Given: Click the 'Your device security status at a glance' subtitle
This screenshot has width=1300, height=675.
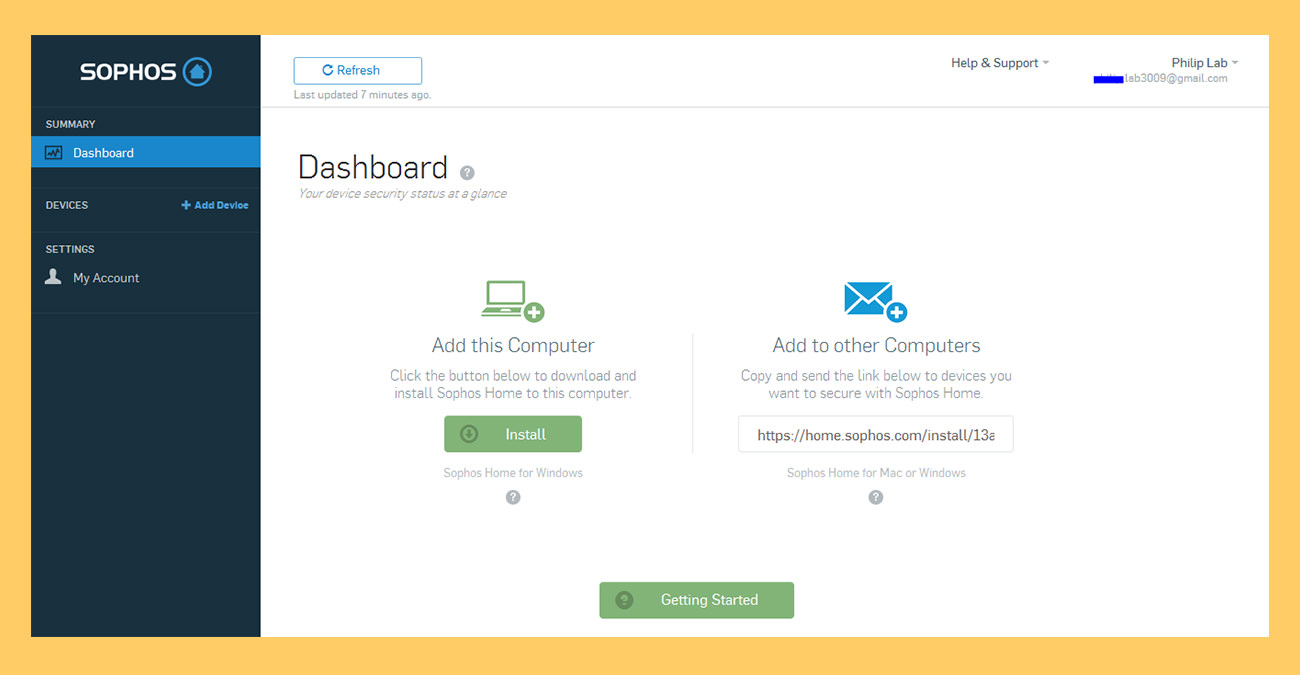Looking at the screenshot, I should point(402,193).
